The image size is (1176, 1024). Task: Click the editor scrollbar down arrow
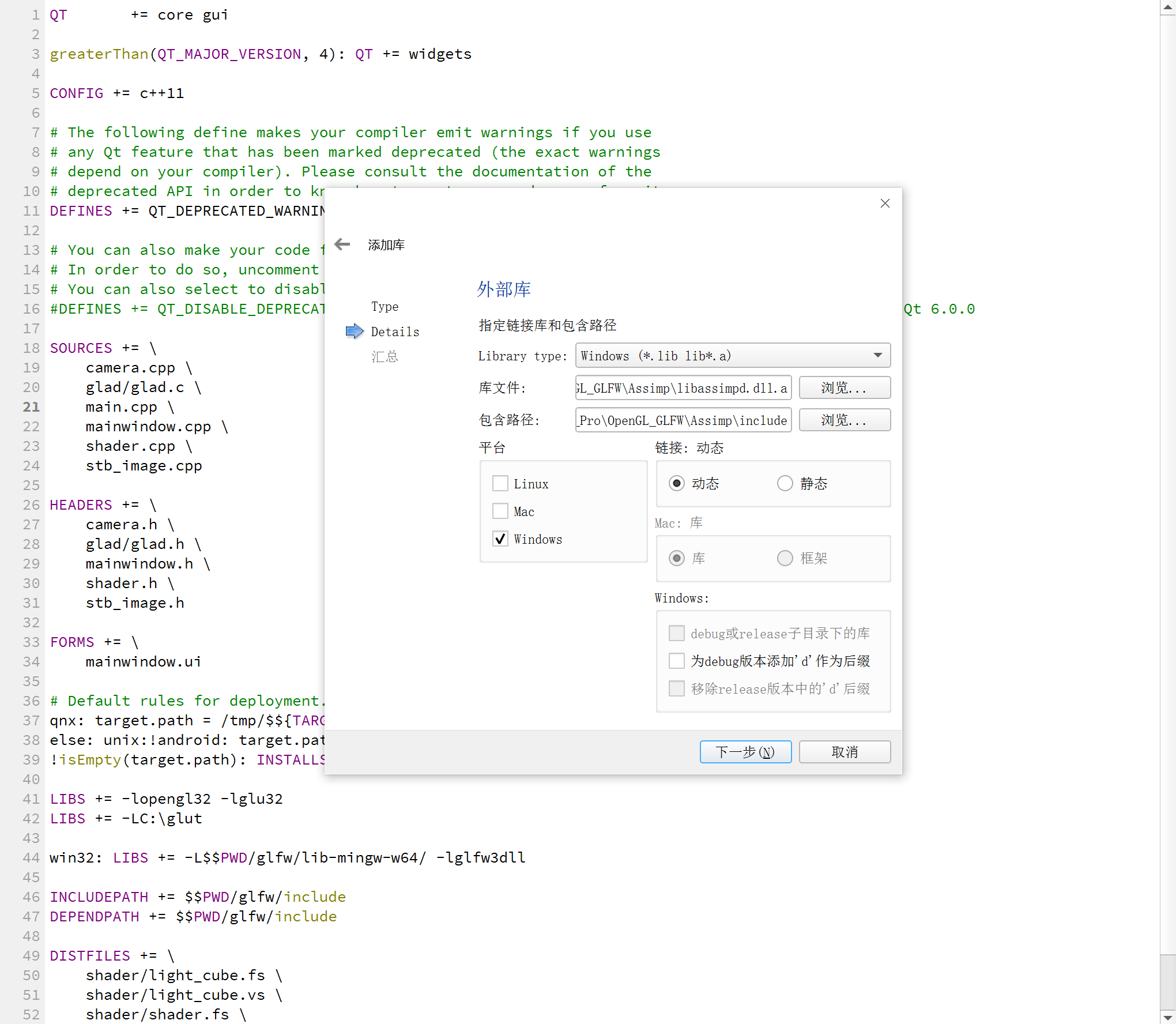click(x=1168, y=1017)
